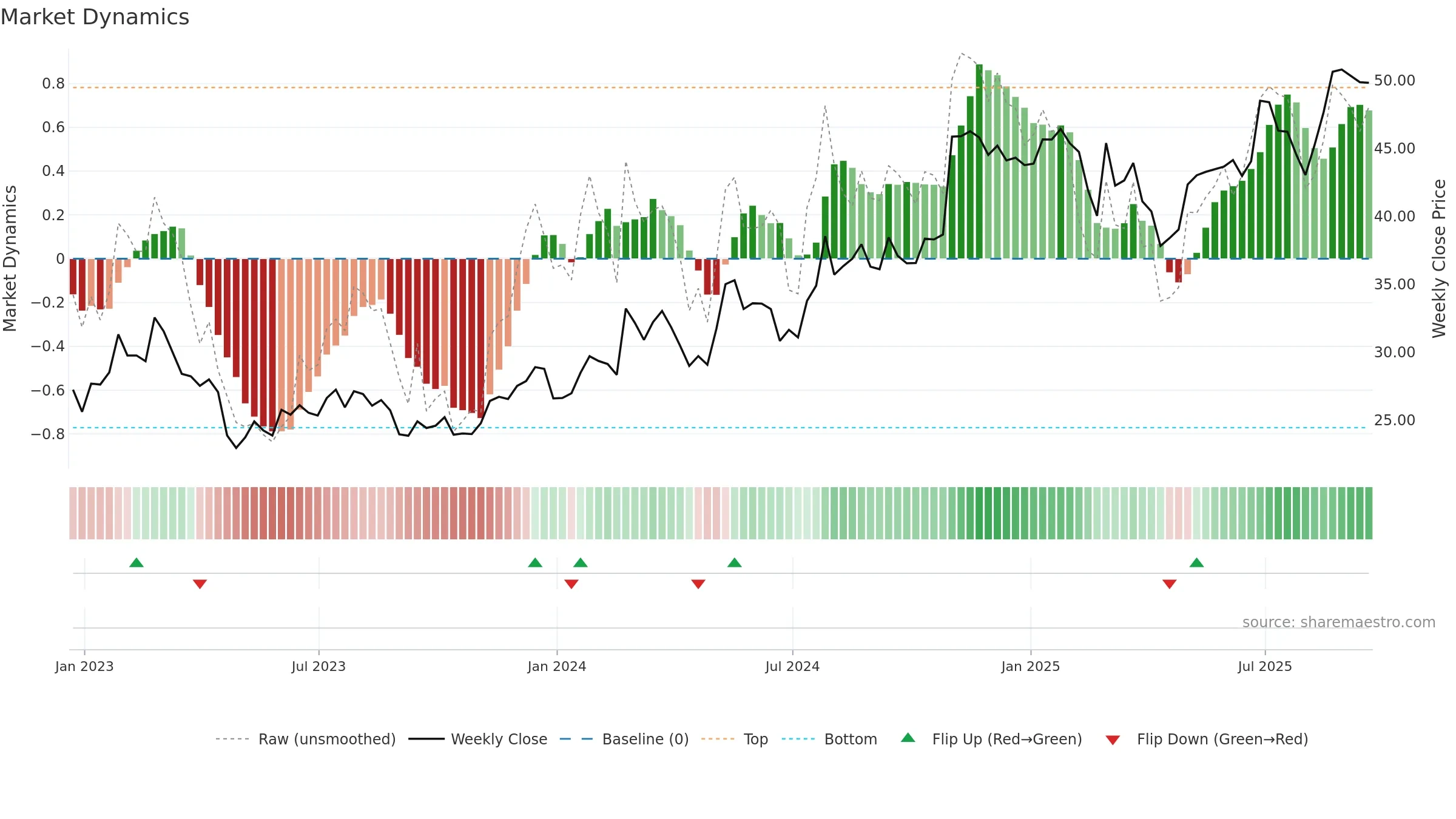The height and width of the screenshot is (819, 1456).
Task: Click the 45.00 price axis label
Action: click(1395, 149)
